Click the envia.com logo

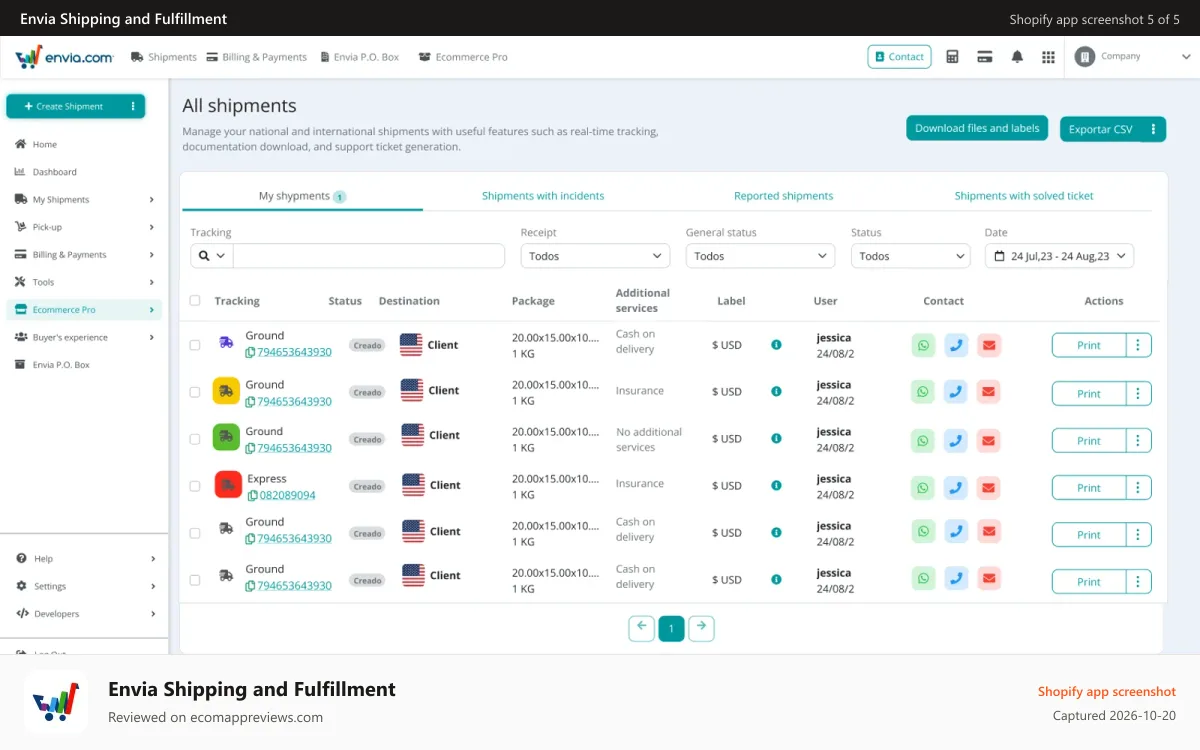(64, 57)
